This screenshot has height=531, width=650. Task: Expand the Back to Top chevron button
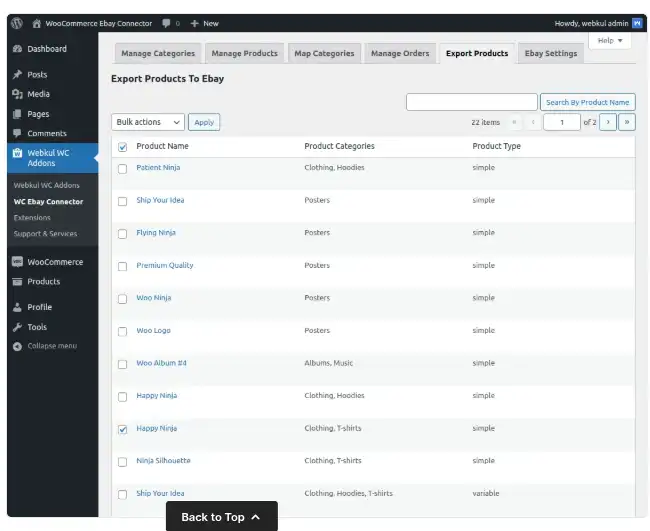pos(256,517)
